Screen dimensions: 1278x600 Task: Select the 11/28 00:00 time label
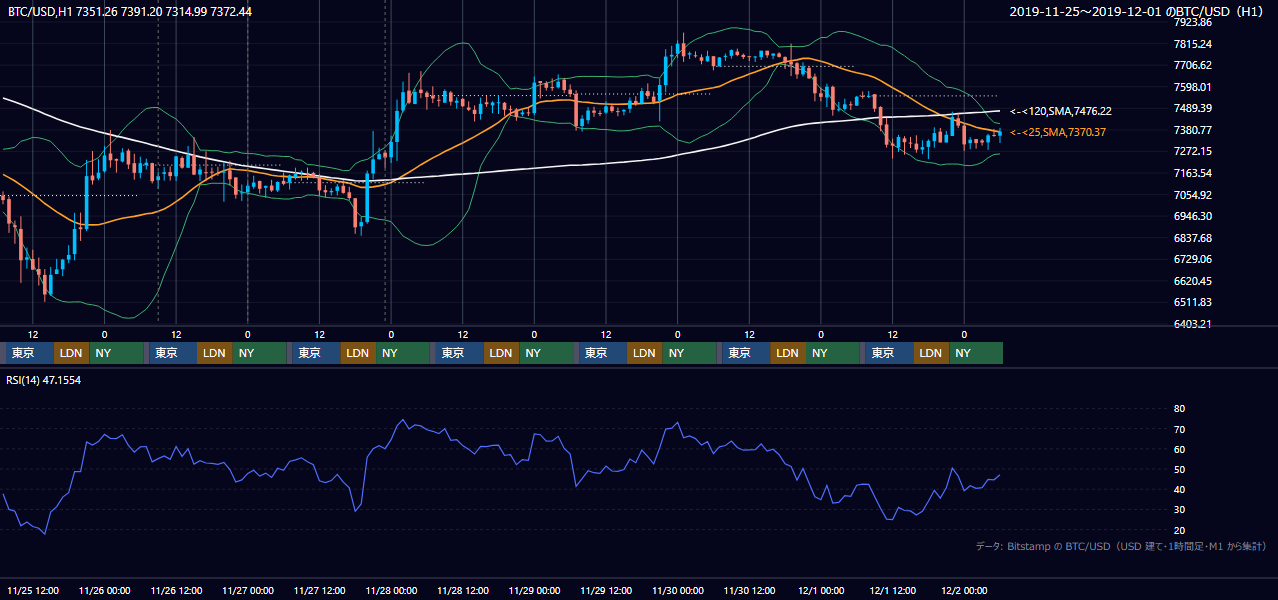pyautogui.click(x=391, y=590)
